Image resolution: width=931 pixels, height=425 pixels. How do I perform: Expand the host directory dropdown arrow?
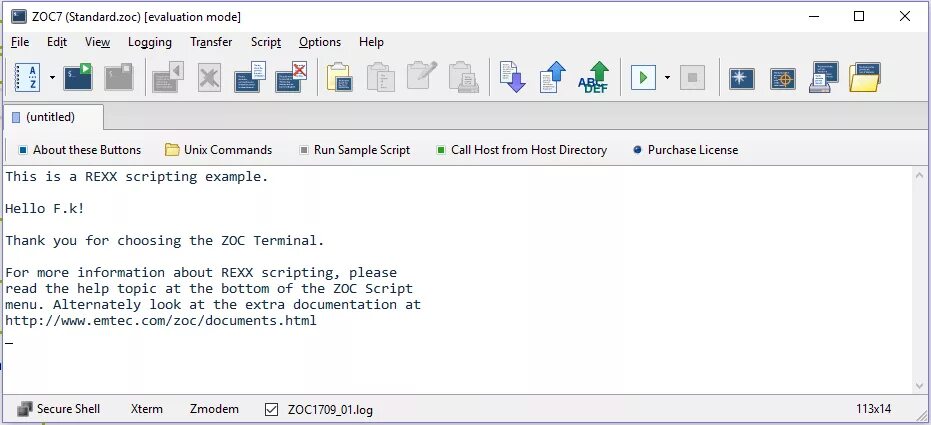pos(52,77)
